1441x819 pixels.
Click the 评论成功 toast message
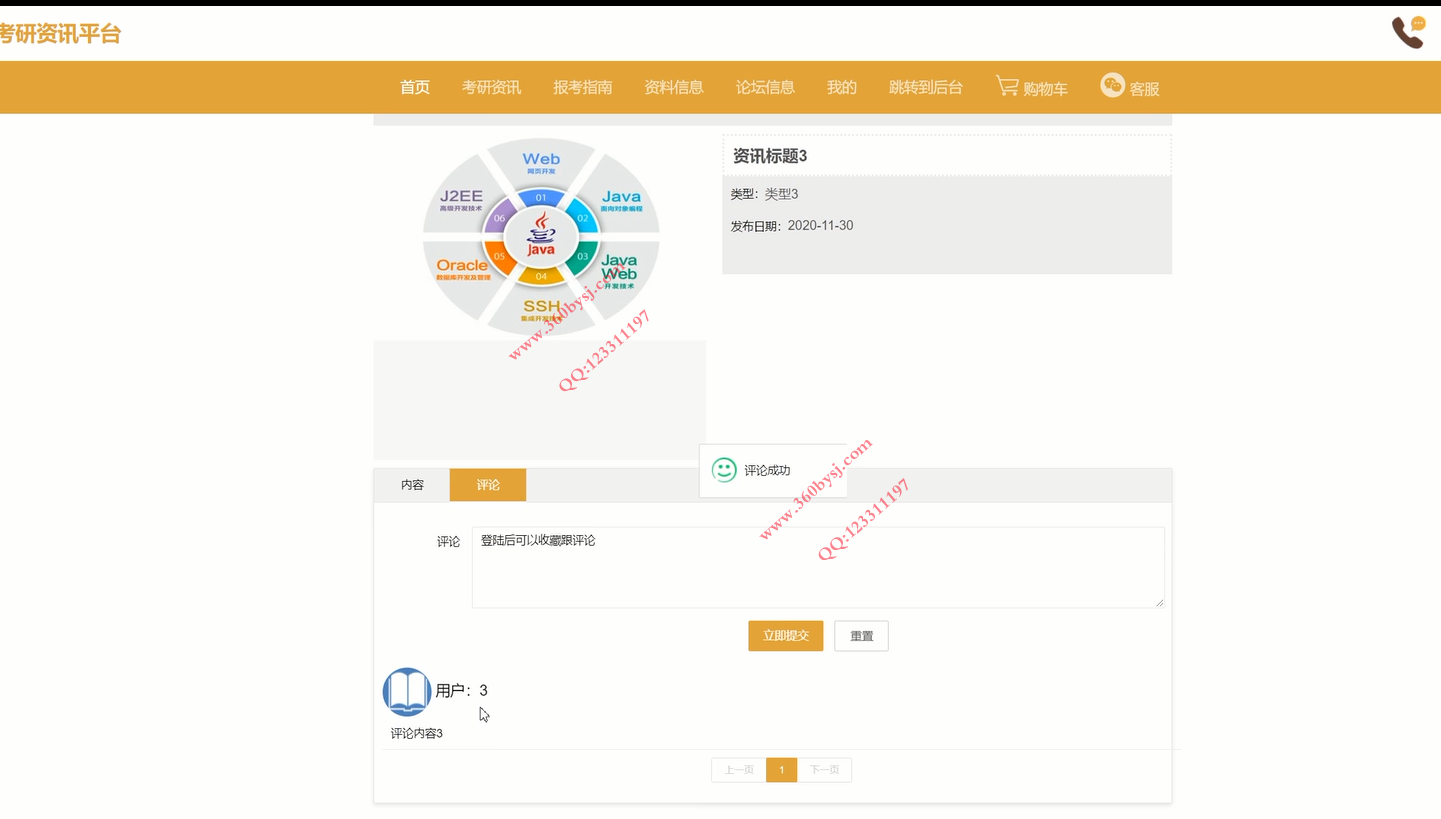(x=767, y=470)
